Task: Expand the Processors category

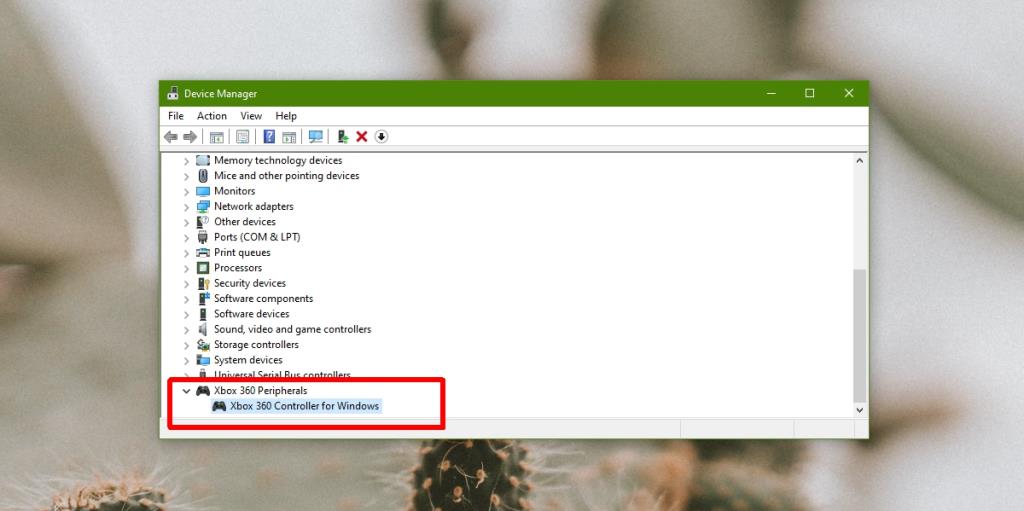Action: (x=186, y=268)
